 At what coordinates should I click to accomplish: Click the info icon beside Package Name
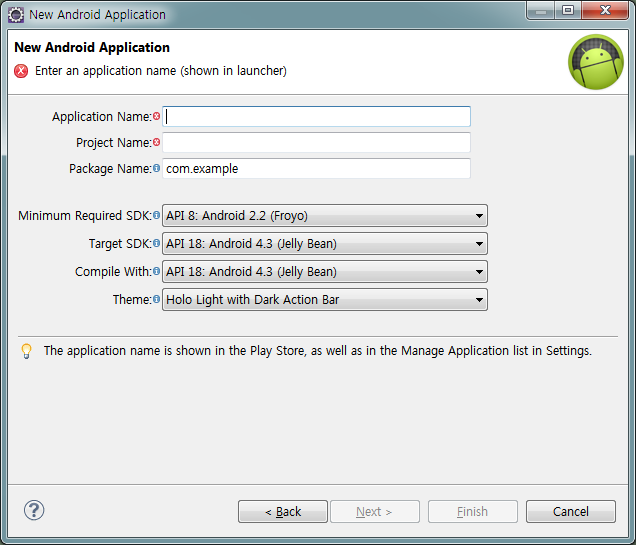157,168
